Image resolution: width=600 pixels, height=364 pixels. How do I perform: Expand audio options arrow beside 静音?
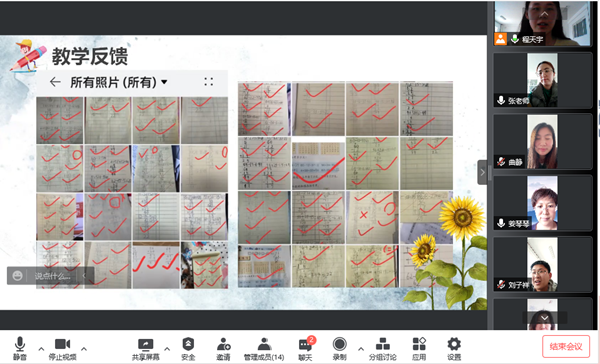(x=41, y=349)
